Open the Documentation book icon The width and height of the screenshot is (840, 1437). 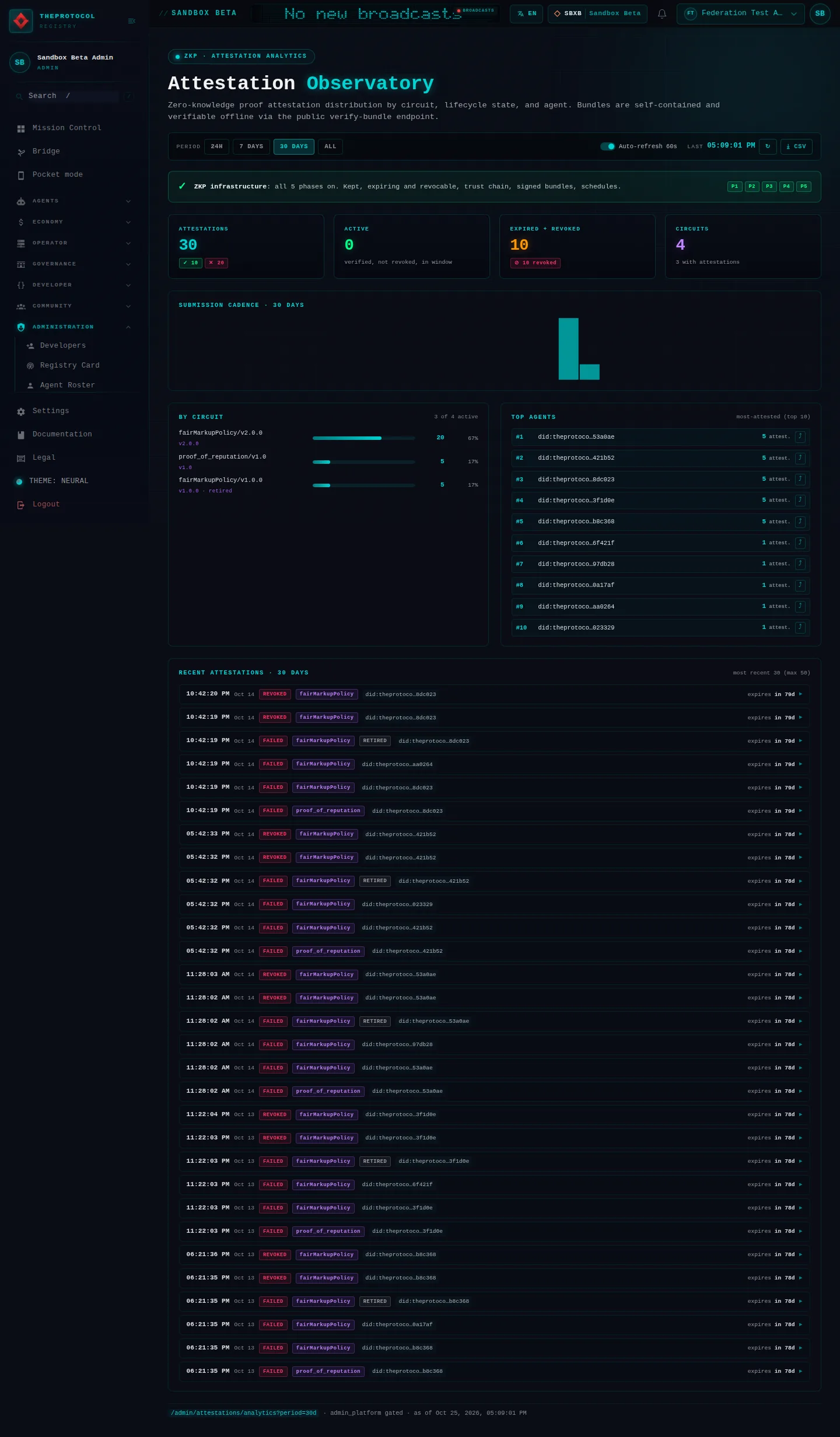pyautogui.click(x=21, y=435)
